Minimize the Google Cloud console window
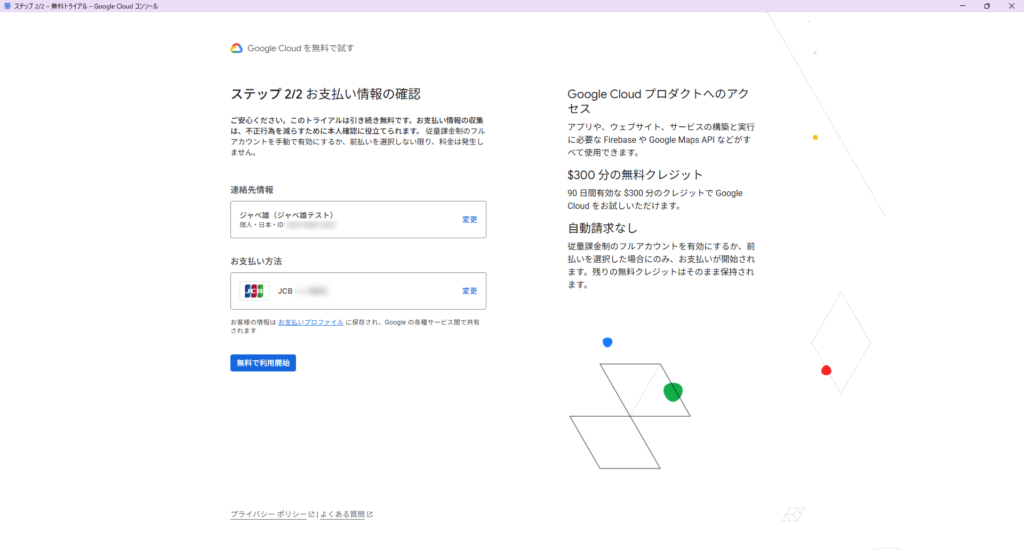1024x550 pixels. coord(960,6)
